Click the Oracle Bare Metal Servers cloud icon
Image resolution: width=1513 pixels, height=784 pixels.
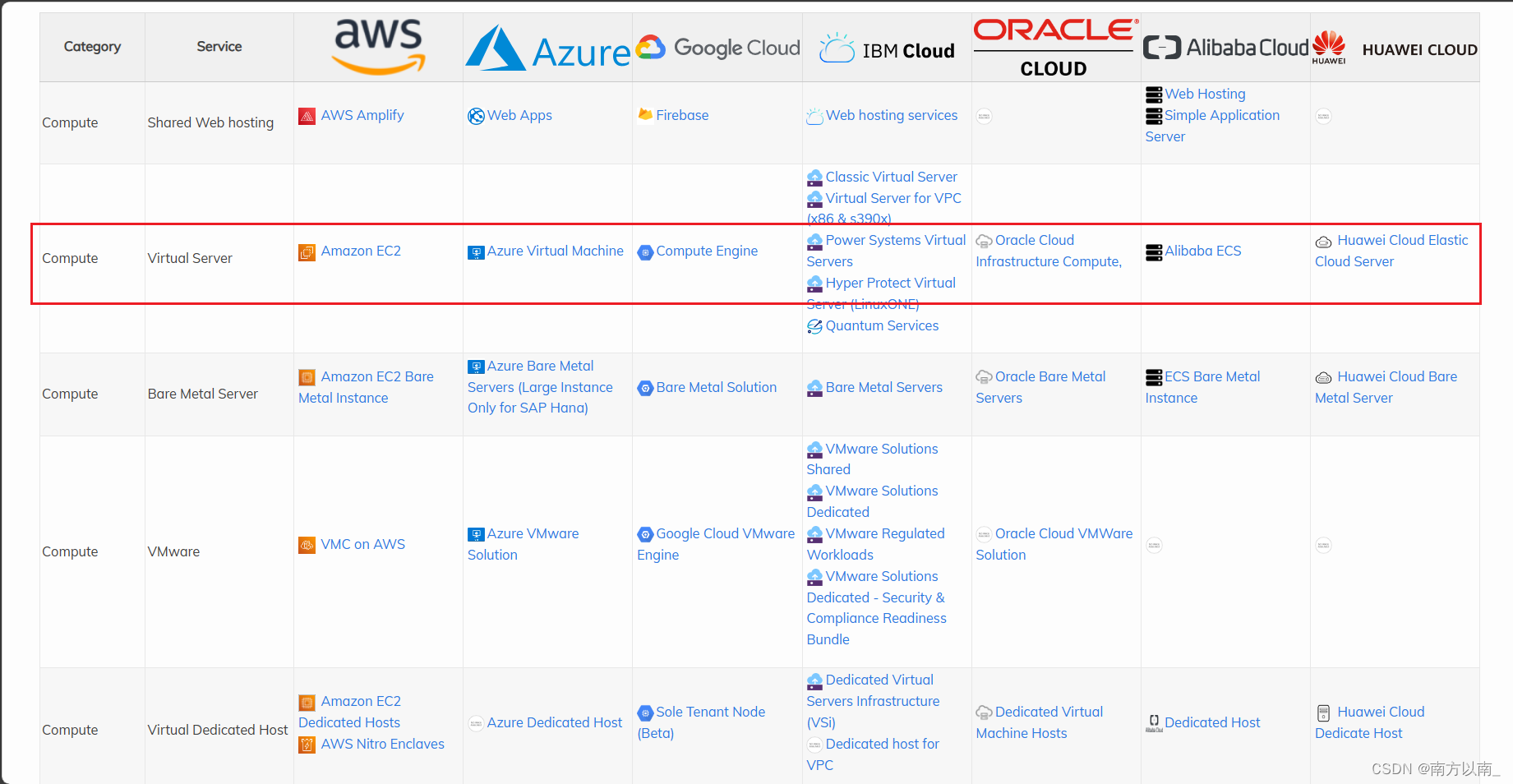pyautogui.click(x=984, y=377)
